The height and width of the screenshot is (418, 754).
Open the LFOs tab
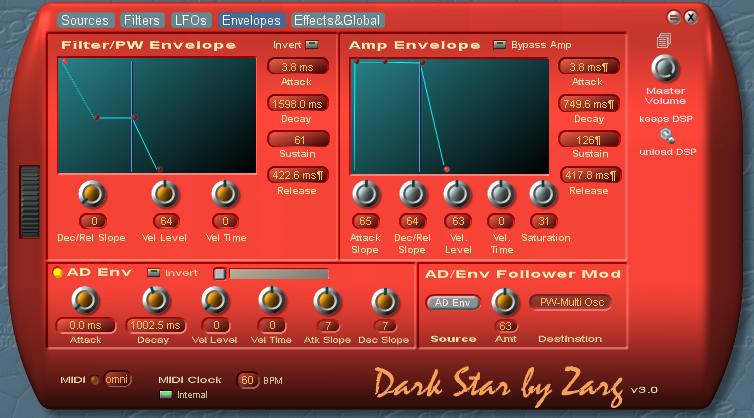[x=190, y=20]
